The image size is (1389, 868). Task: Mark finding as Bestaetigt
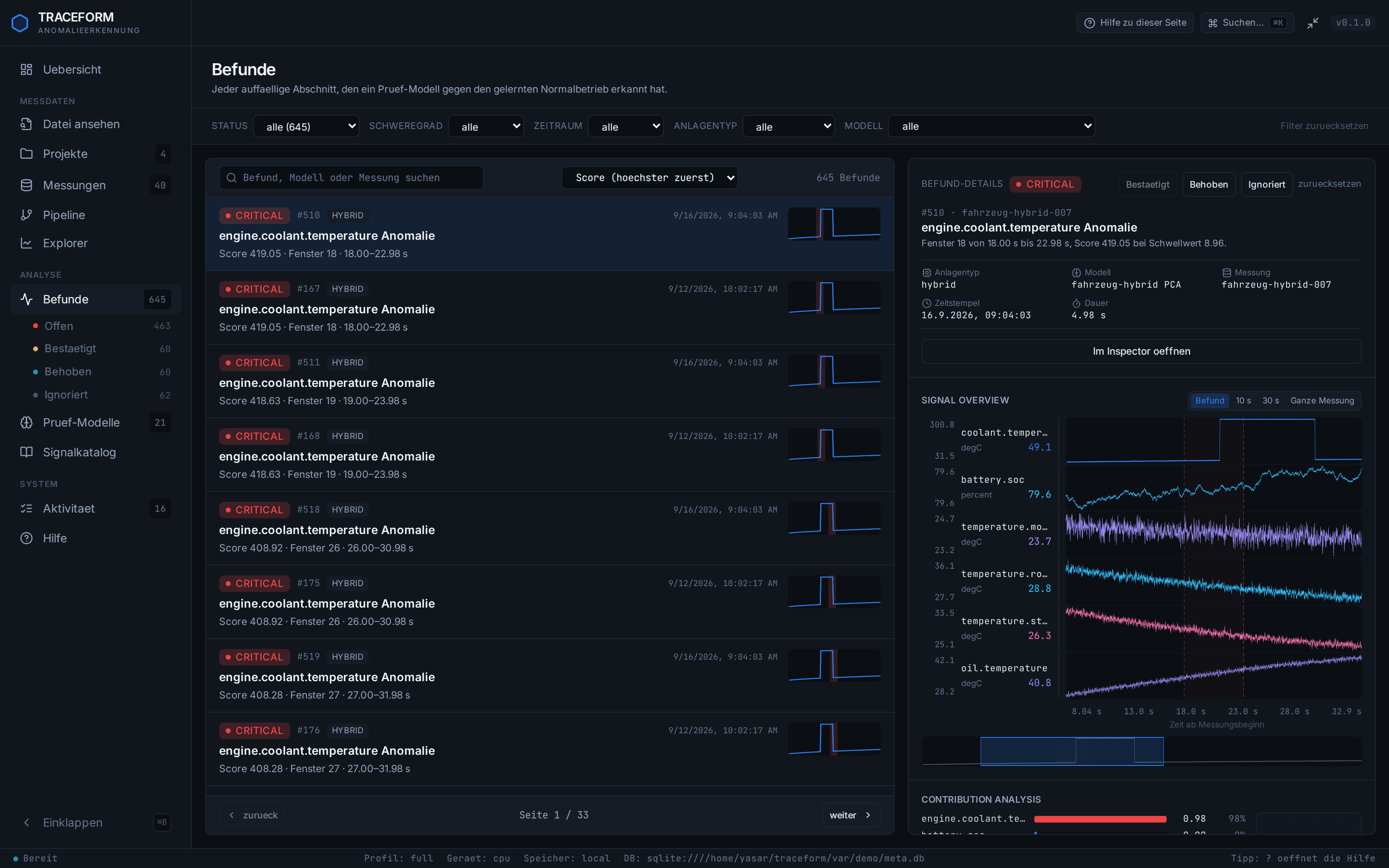tap(1147, 184)
